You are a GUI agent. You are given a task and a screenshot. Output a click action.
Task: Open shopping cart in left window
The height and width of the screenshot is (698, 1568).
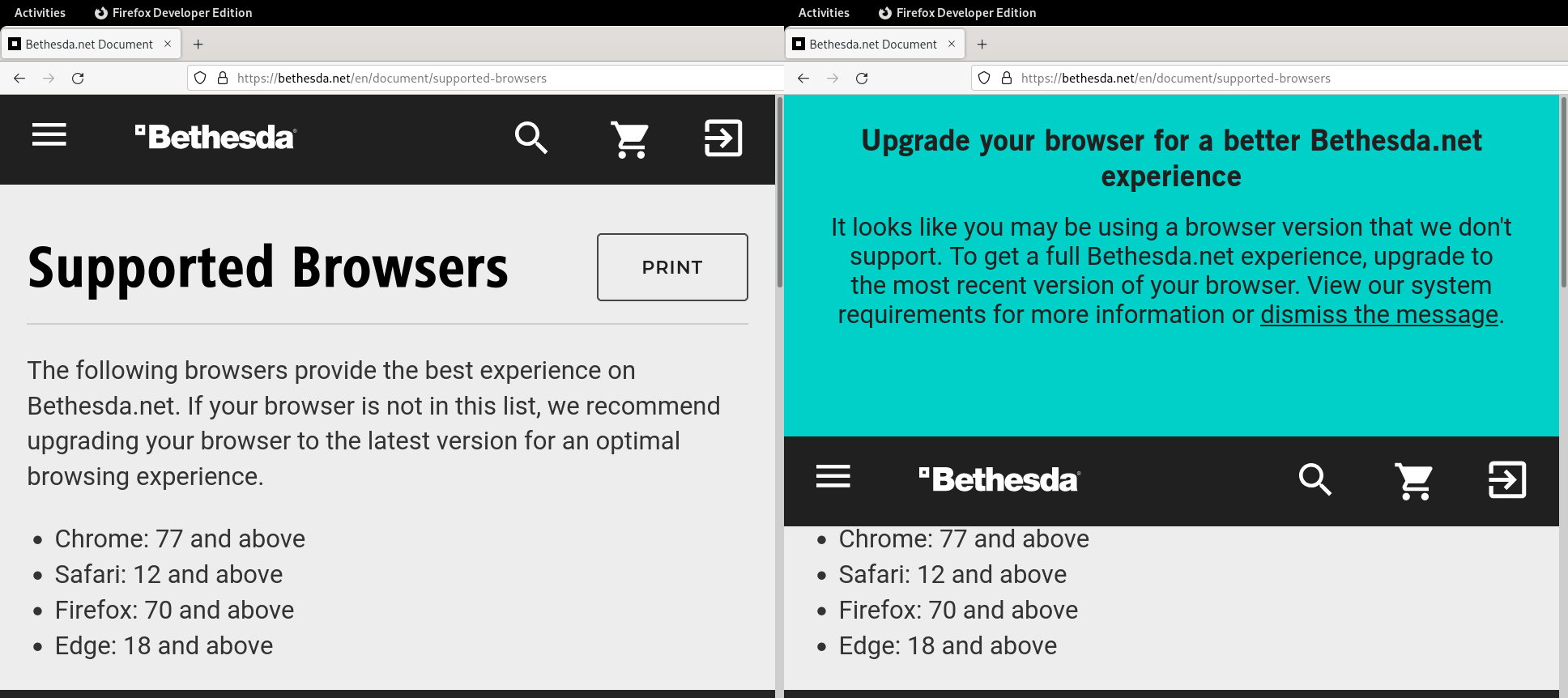tap(629, 139)
